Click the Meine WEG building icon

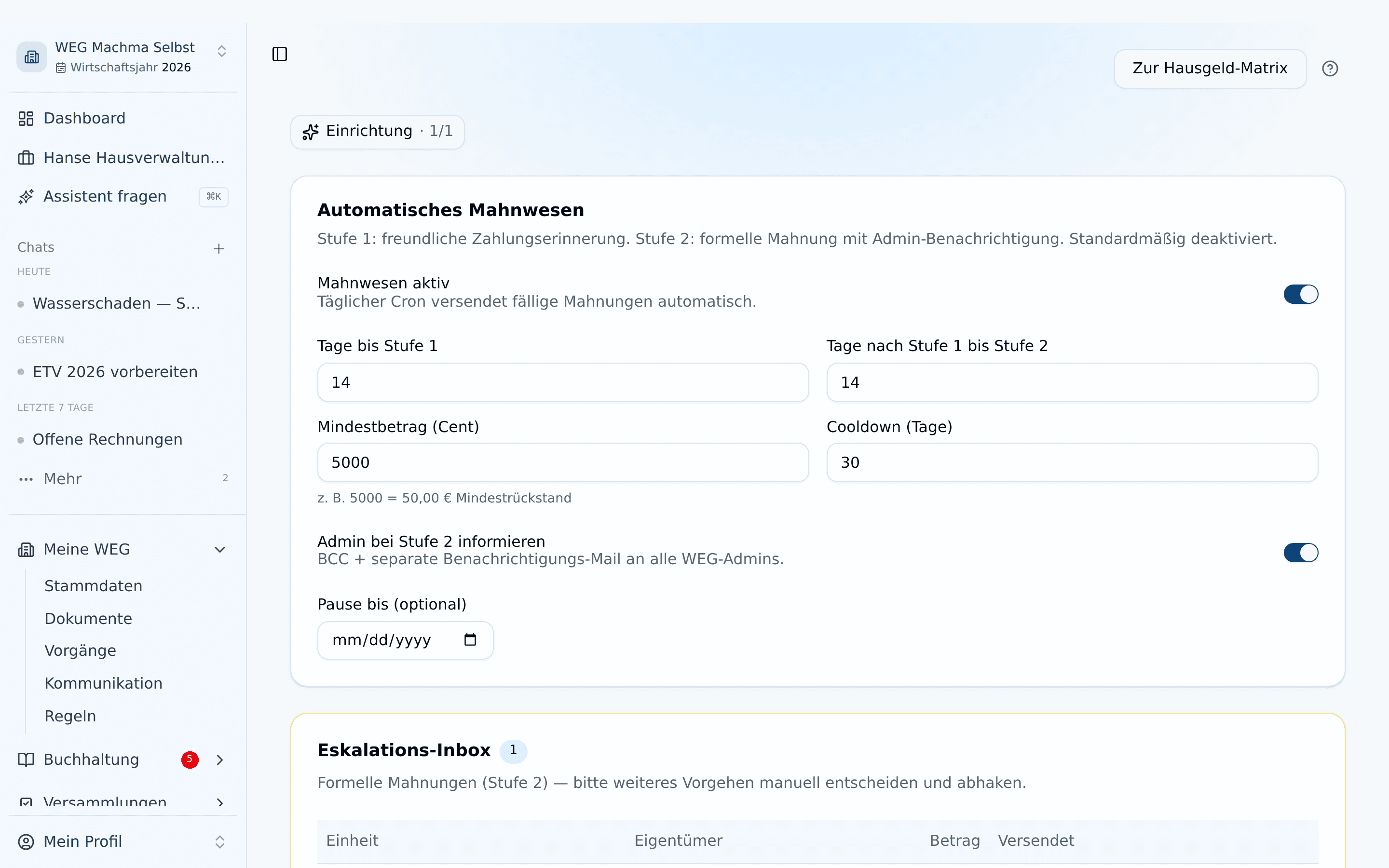pos(26,549)
